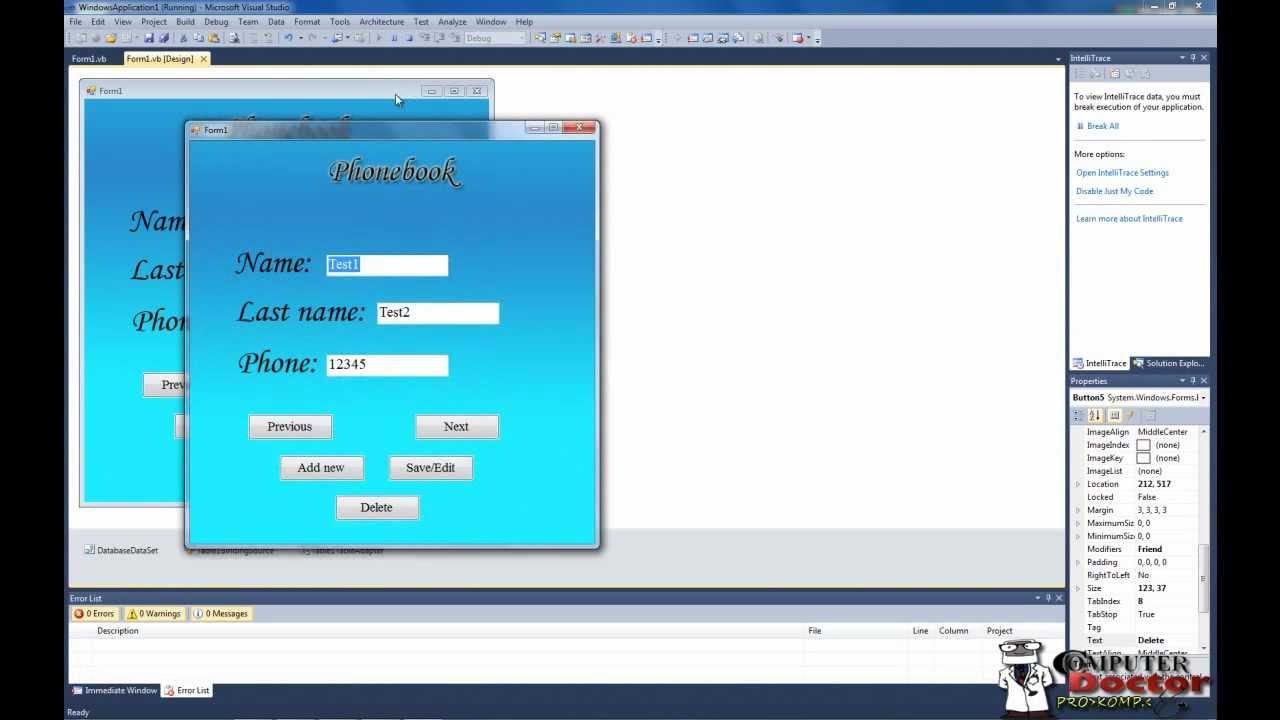Screen dimensions: 1280x720
Task: Click Disable Just My Code link
Action: click(x=1114, y=191)
